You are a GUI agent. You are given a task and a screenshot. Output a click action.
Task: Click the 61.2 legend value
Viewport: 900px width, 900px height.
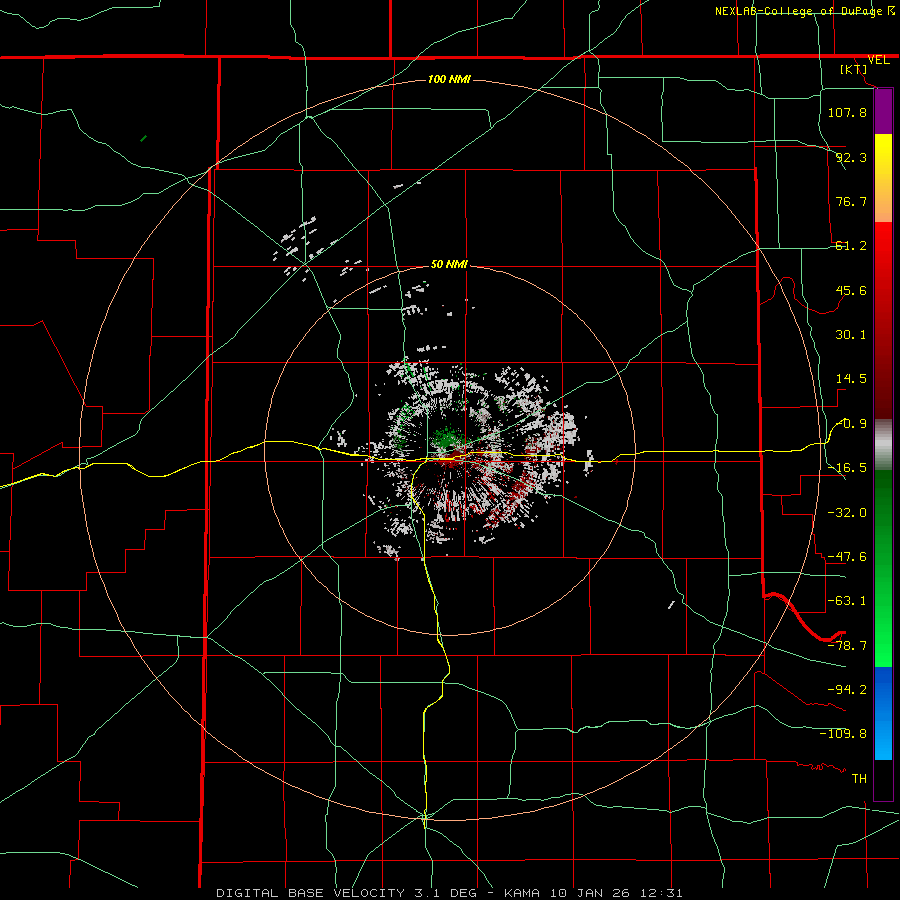coord(851,246)
